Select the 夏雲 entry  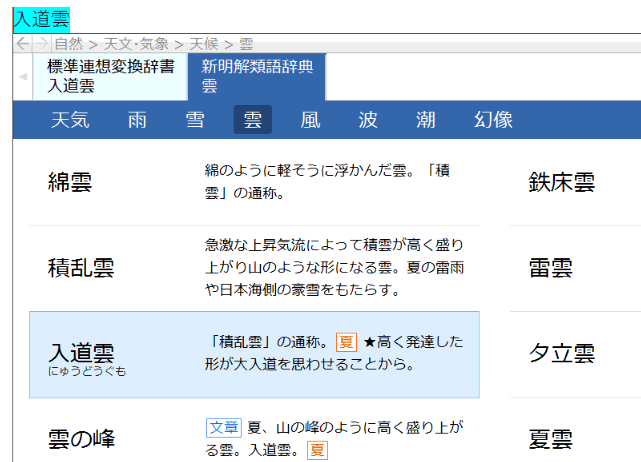pyautogui.click(x=576, y=431)
